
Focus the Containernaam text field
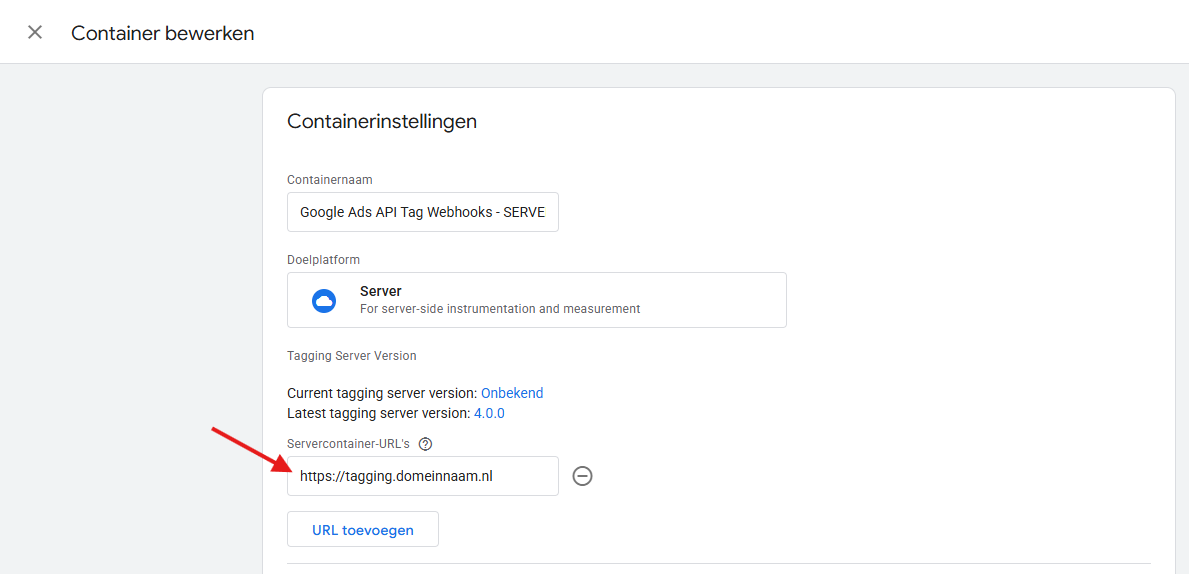422,212
